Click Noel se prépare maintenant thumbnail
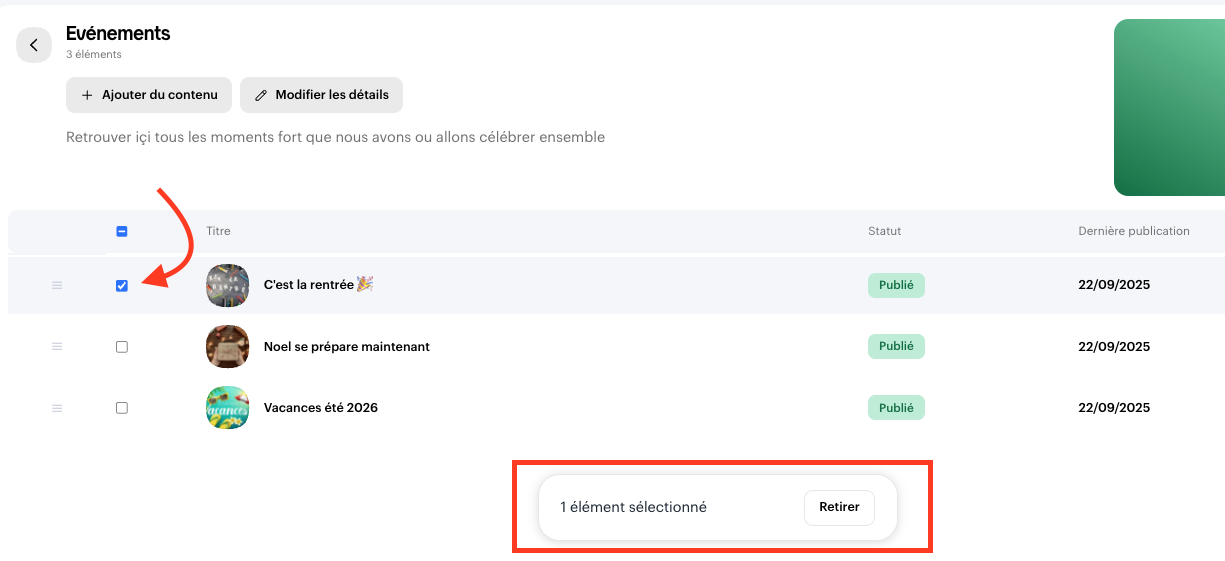The image size is (1225, 561). 227,347
